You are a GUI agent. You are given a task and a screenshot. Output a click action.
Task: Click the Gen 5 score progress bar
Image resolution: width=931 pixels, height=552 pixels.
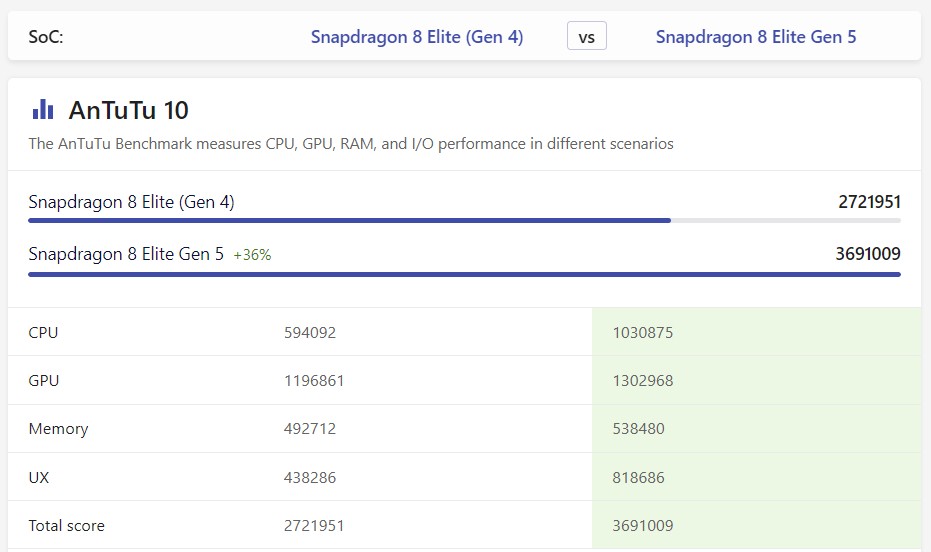tap(464, 274)
